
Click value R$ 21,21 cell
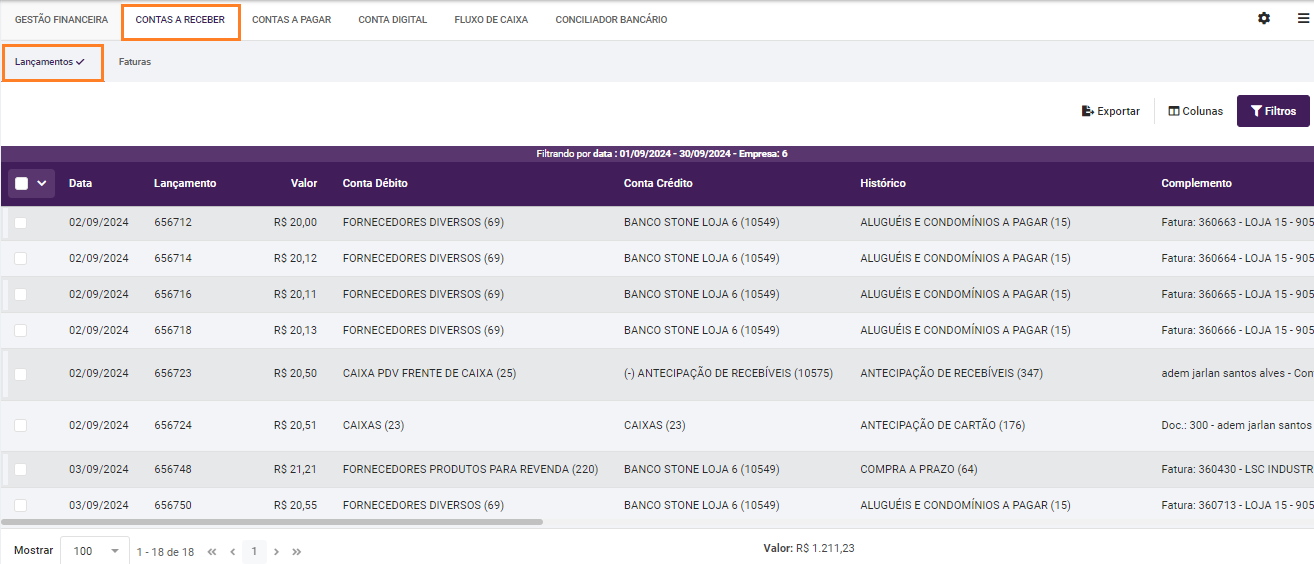coord(295,469)
